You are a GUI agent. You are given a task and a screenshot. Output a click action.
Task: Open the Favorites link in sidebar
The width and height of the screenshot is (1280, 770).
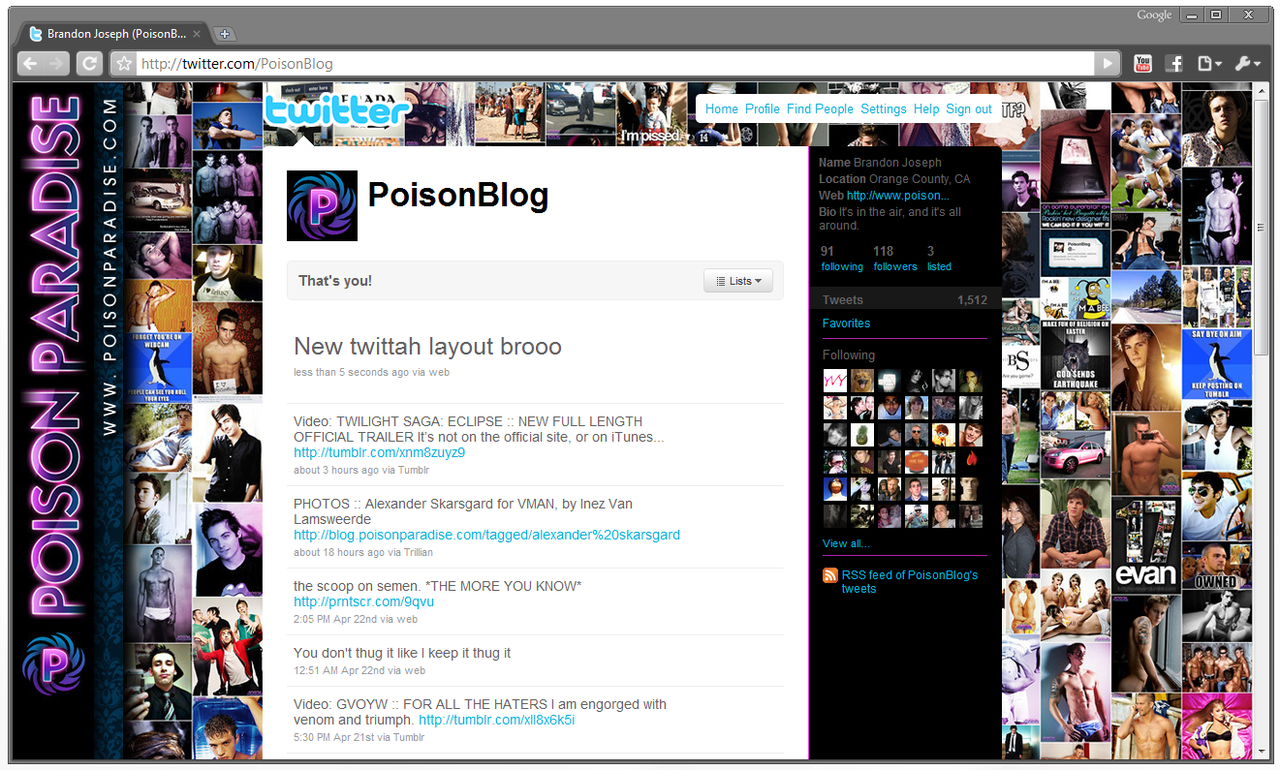pyautogui.click(x=846, y=323)
